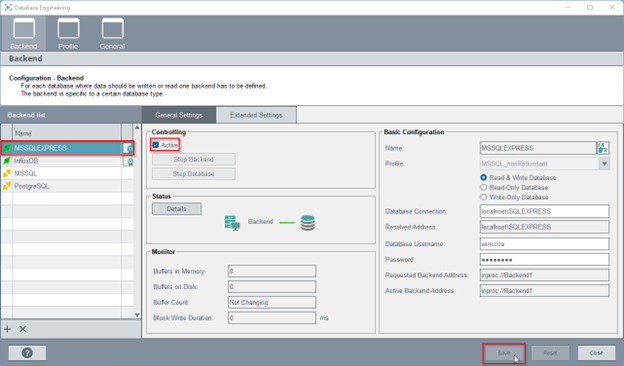Toggle the Active checkbox under Controlling
Image resolution: width=624 pixels, height=366 pixels.
coord(156,145)
